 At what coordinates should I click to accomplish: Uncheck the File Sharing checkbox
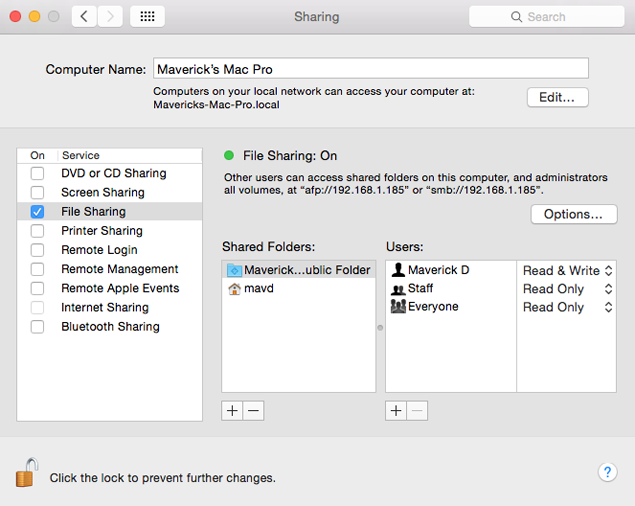[x=37, y=211]
